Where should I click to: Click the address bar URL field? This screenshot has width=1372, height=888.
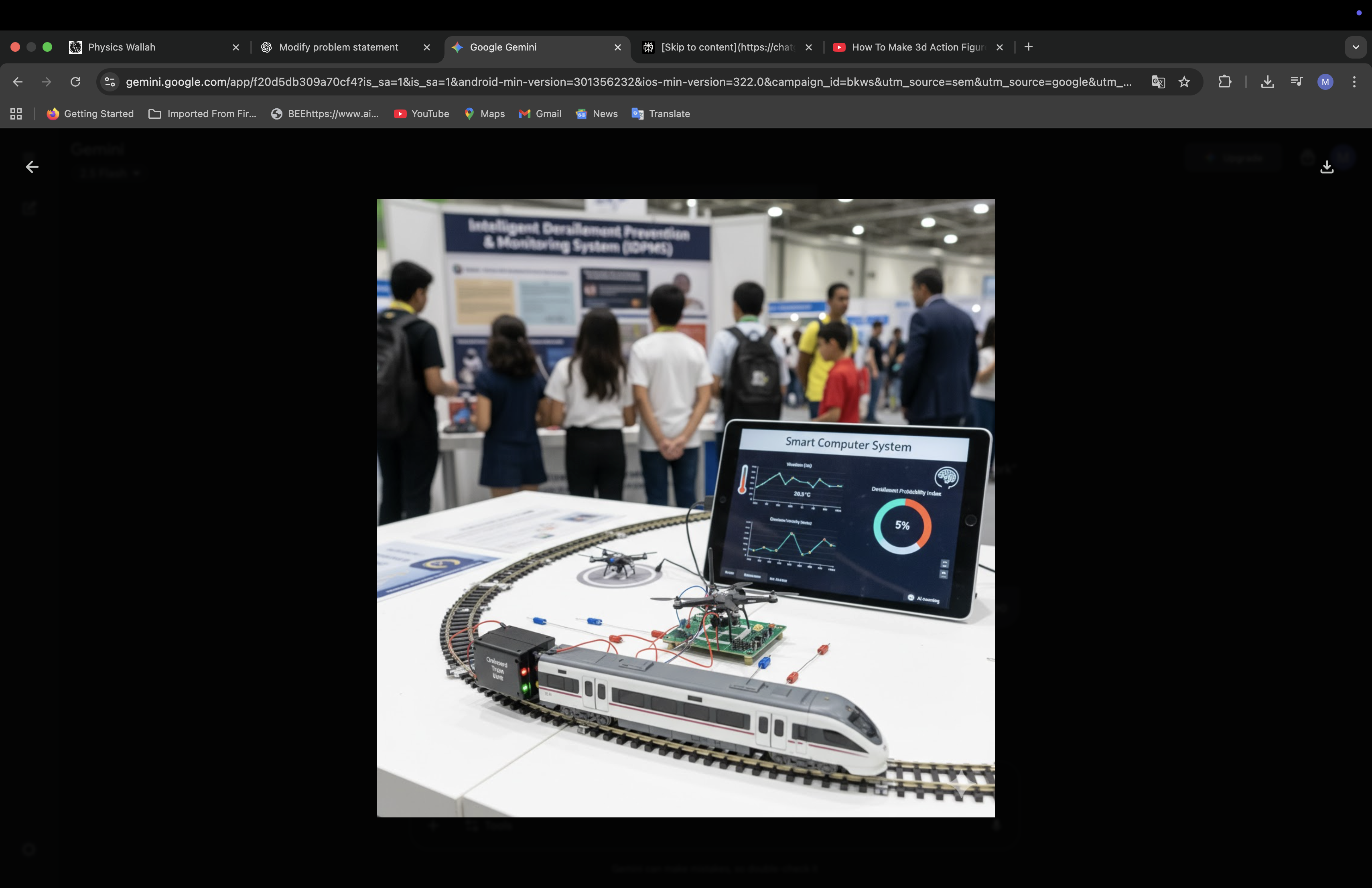pos(628,82)
